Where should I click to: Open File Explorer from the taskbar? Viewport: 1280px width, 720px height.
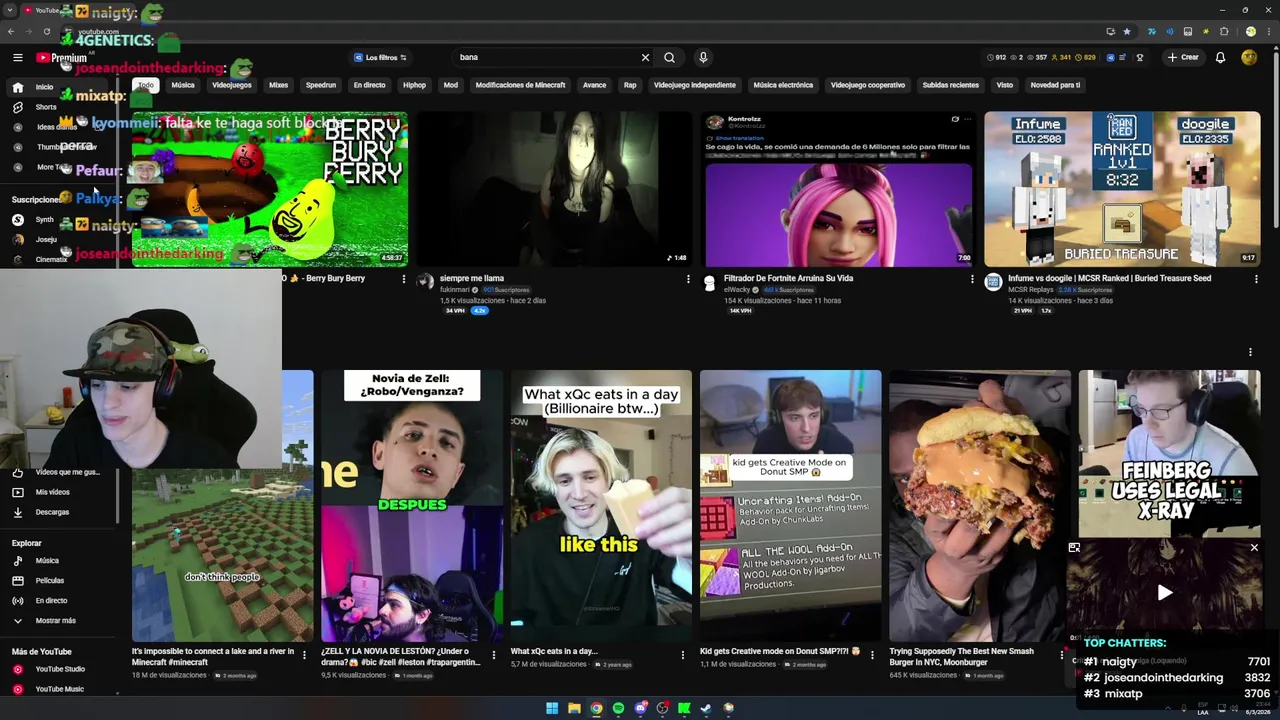574,708
